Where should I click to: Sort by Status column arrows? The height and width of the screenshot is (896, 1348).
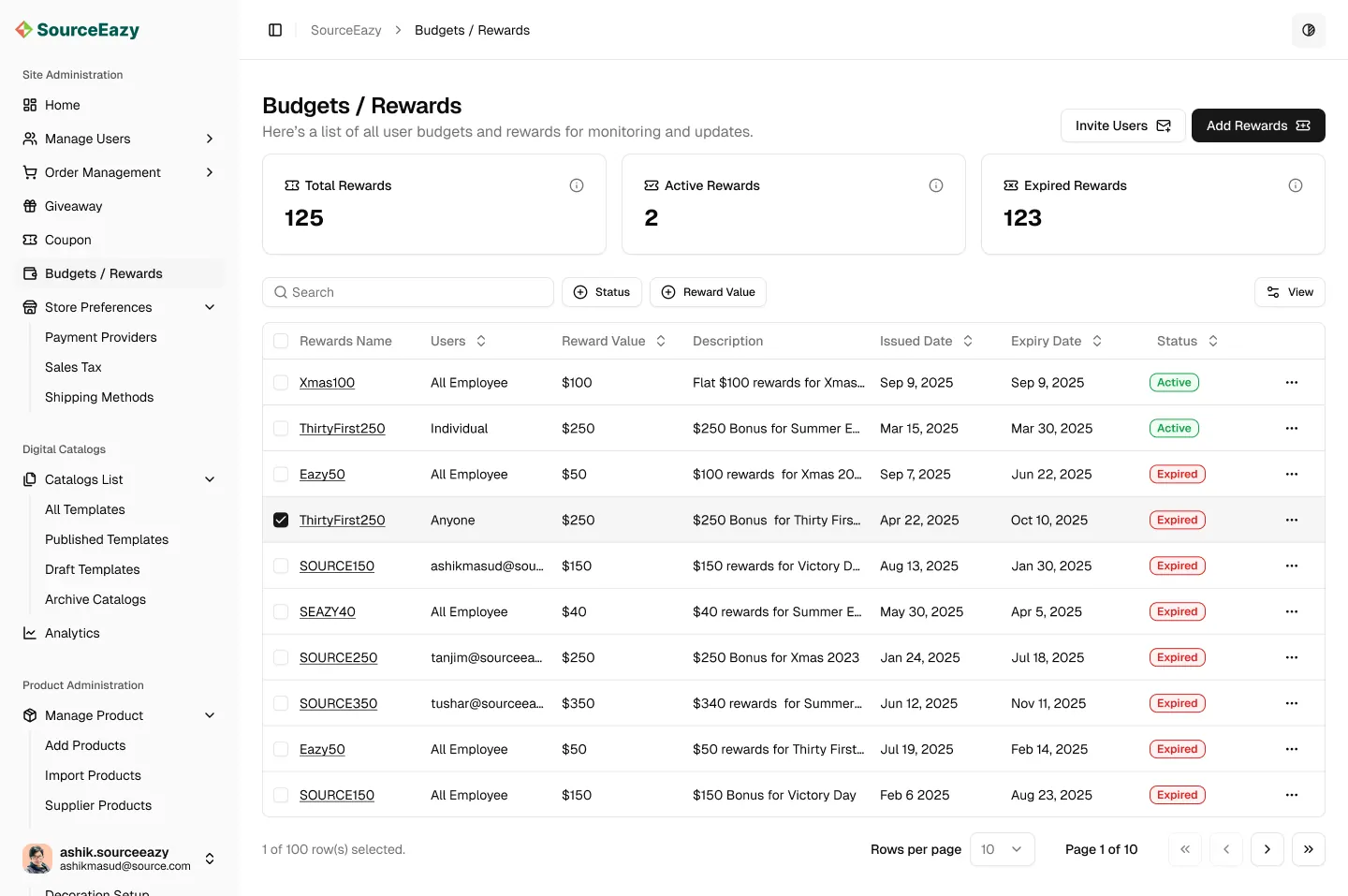(x=1213, y=341)
